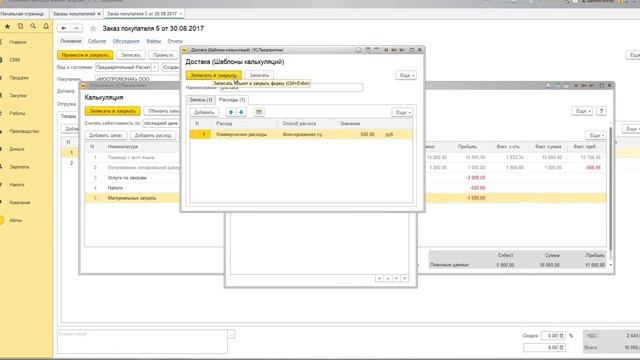This screenshot has width=640, height=360.
Task: Click Добавить расход in Калькуляция window
Action: click(153, 136)
